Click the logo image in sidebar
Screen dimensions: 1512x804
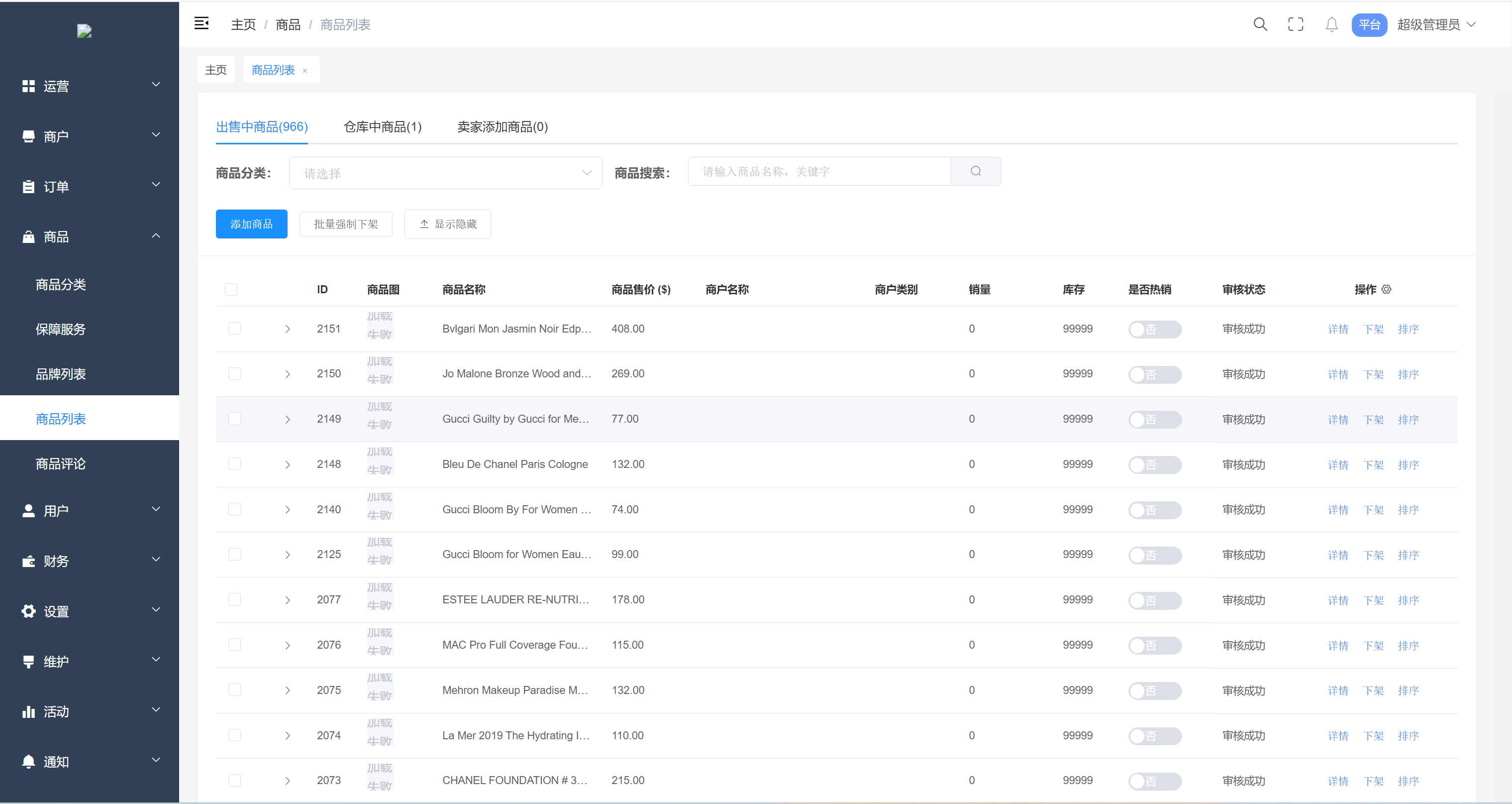point(85,31)
